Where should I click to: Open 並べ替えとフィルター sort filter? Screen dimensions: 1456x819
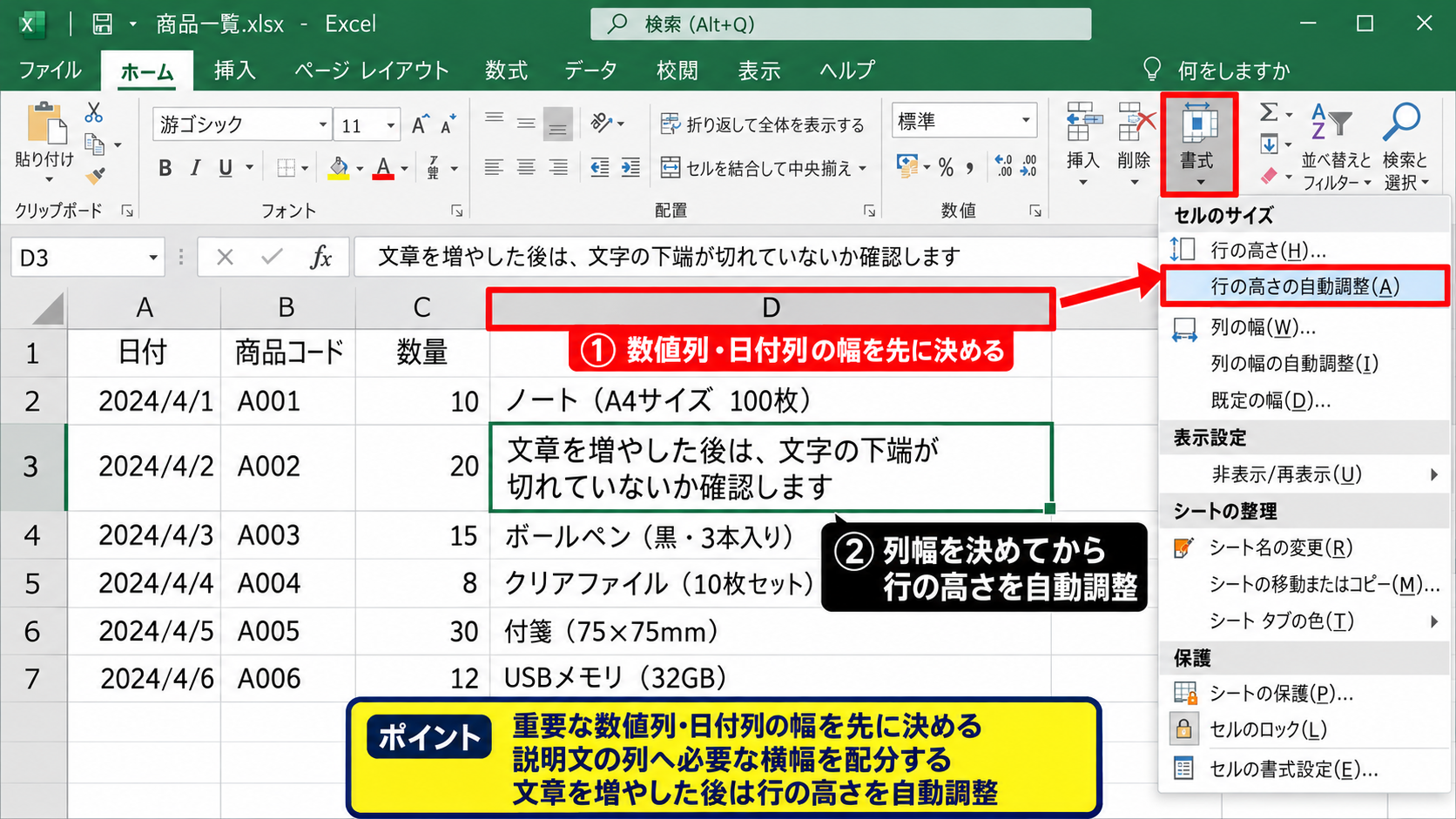[1336, 145]
